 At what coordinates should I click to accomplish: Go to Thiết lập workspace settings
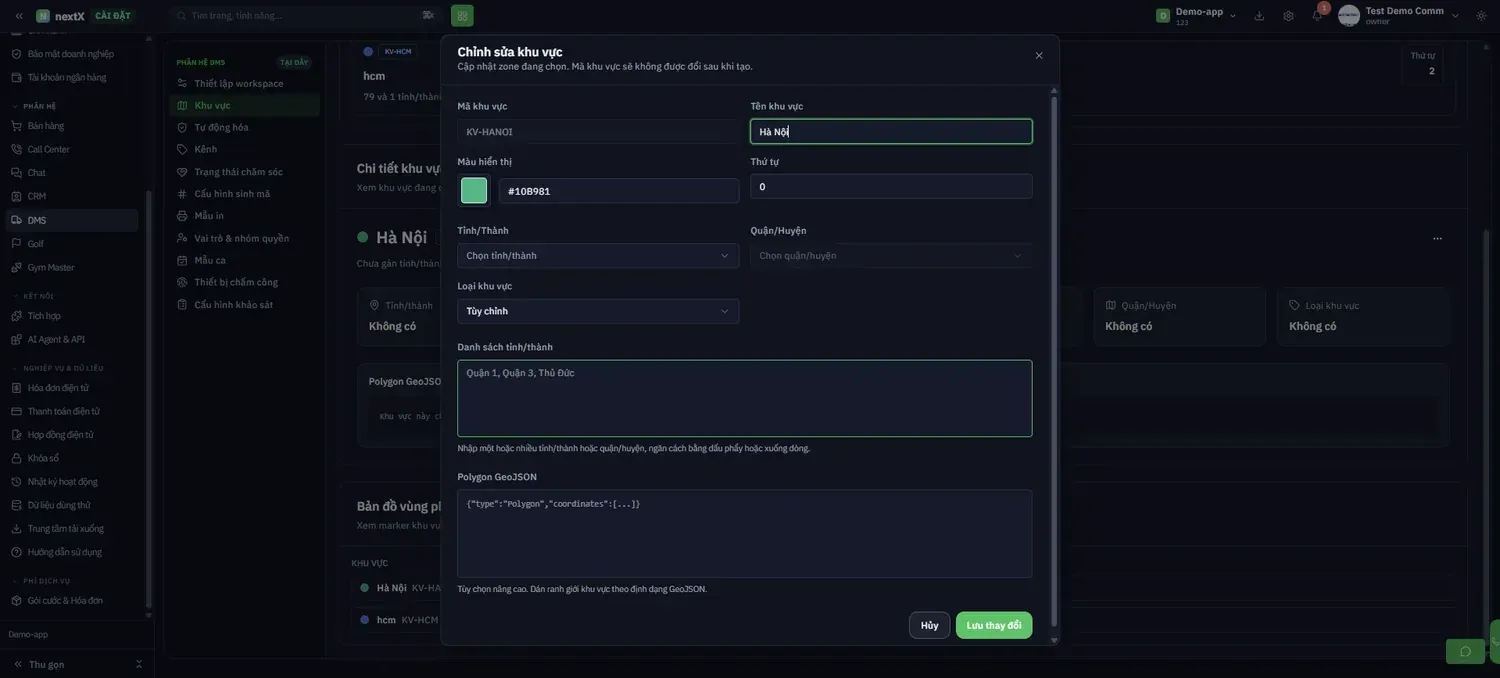(239, 83)
